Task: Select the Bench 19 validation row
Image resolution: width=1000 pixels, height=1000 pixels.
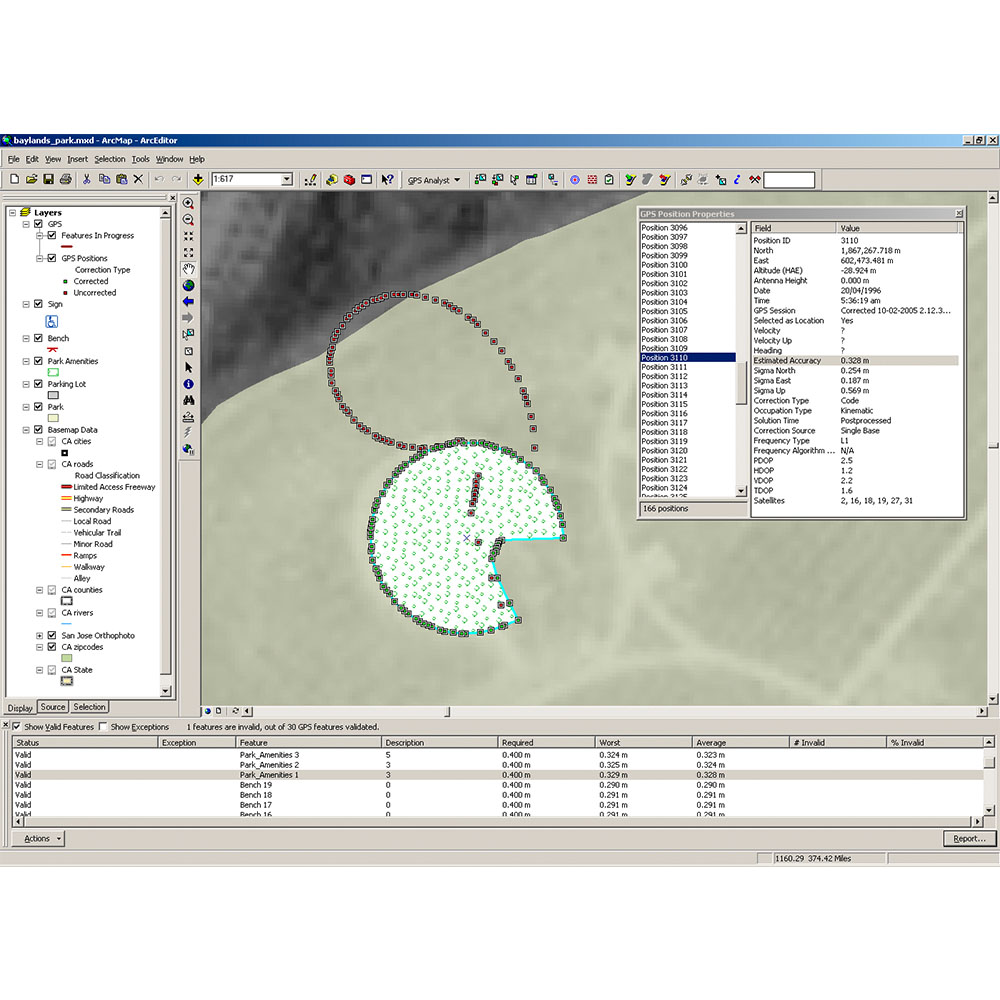Action: 497,785
